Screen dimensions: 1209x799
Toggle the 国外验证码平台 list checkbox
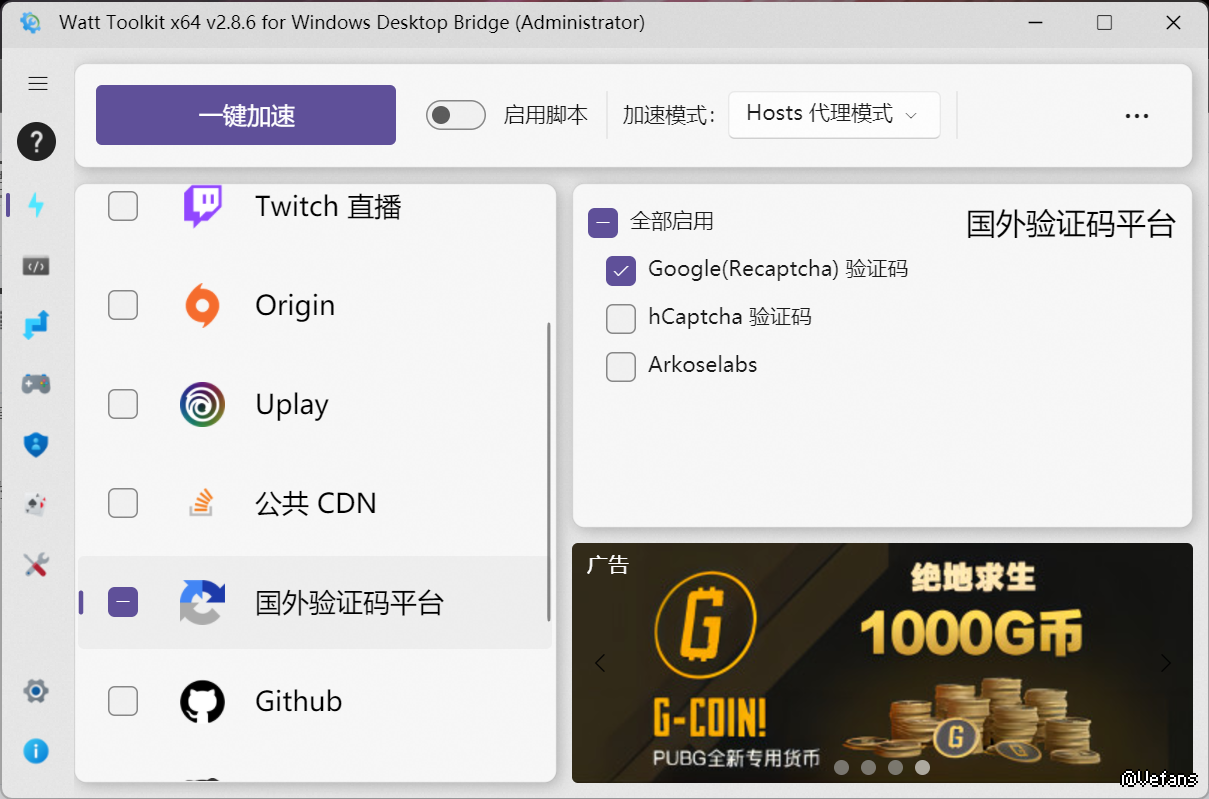coord(123,602)
